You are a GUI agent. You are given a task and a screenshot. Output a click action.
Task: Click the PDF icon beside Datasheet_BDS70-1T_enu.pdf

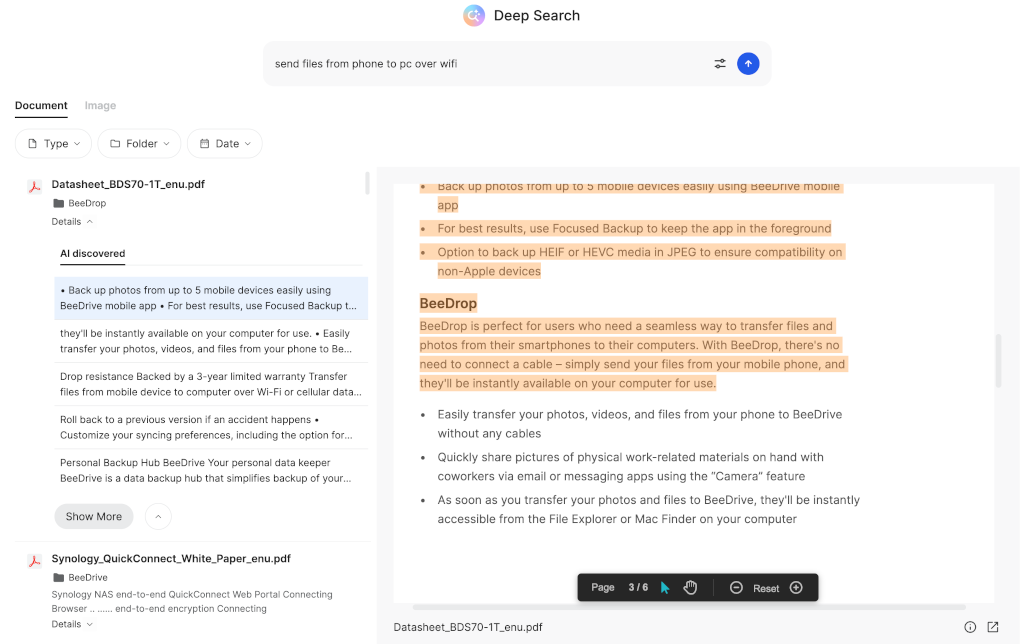coord(36,184)
